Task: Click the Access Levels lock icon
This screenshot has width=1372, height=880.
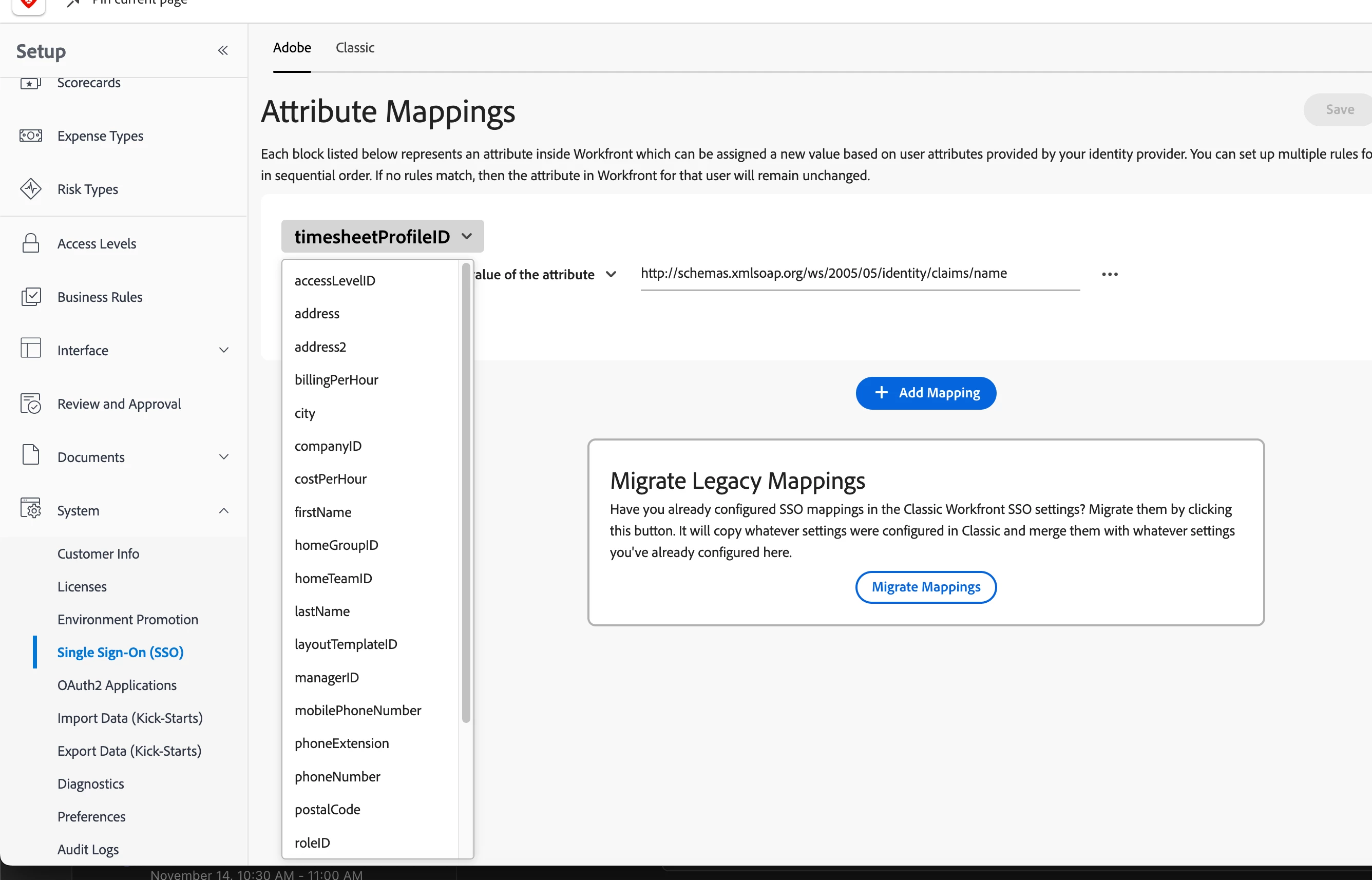Action: [x=31, y=243]
